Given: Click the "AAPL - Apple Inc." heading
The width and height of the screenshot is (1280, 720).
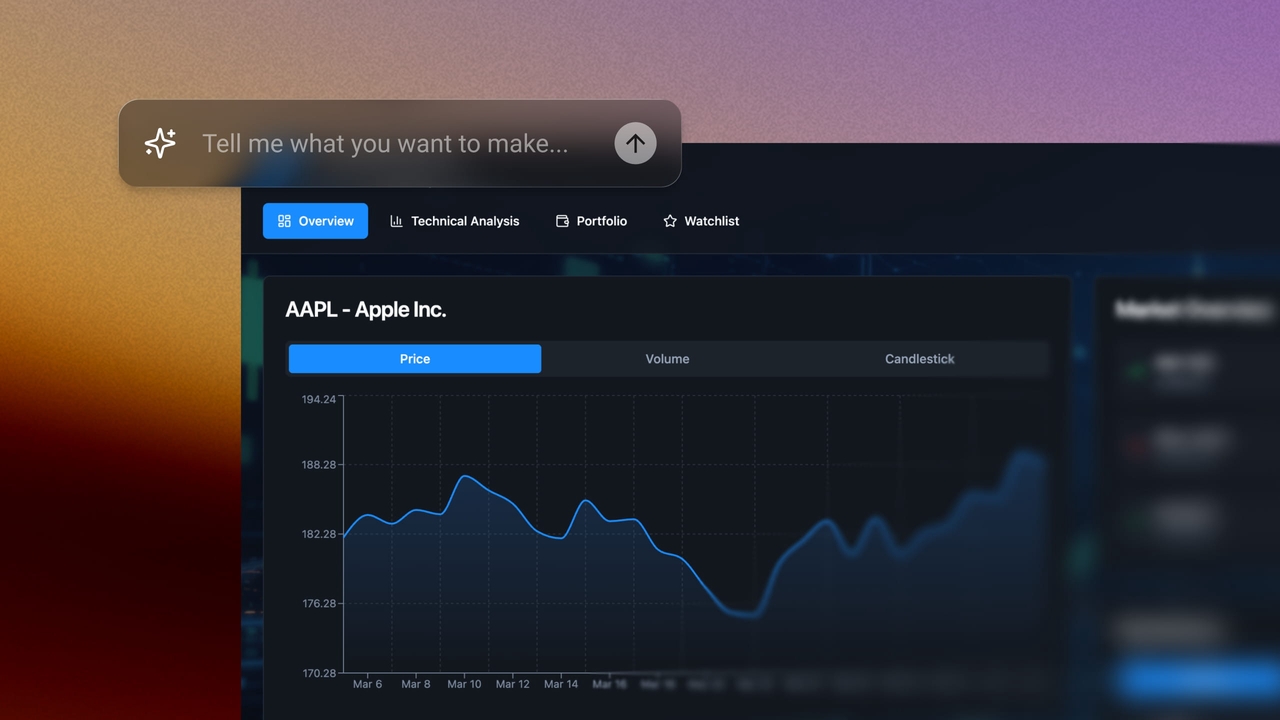Looking at the screenshot, I should click(x=366, y=310).
